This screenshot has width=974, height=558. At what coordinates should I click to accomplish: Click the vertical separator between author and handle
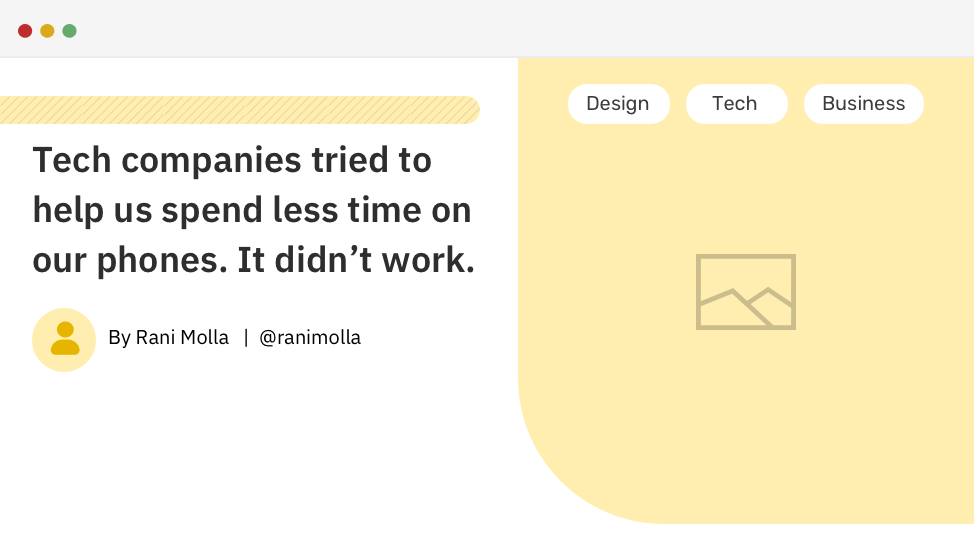click(x=245, y=338)
